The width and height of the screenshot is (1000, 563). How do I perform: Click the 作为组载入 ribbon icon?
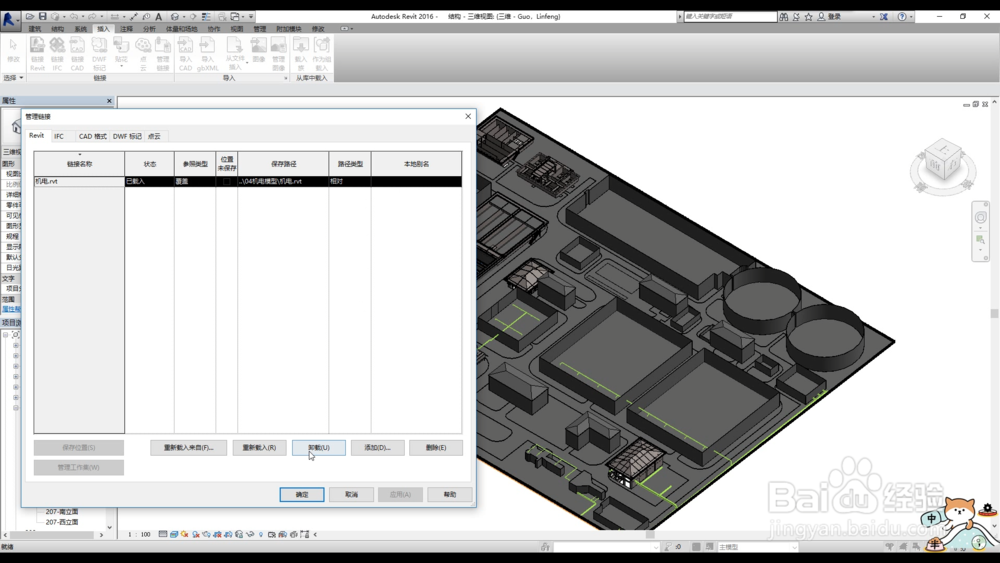(321, 54)
